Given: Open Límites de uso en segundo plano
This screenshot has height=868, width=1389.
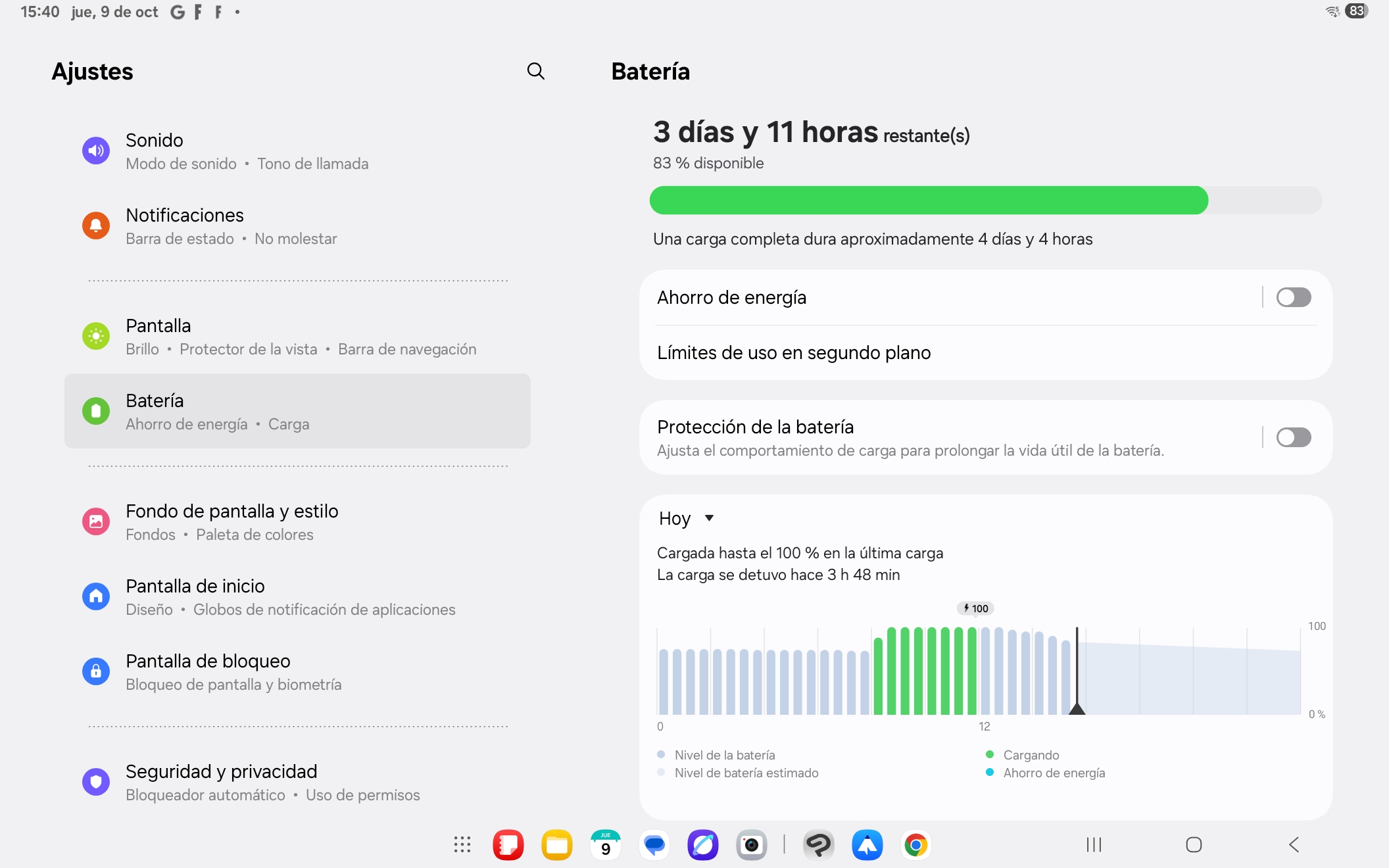Looking at the screenshot, I should 794,353.
